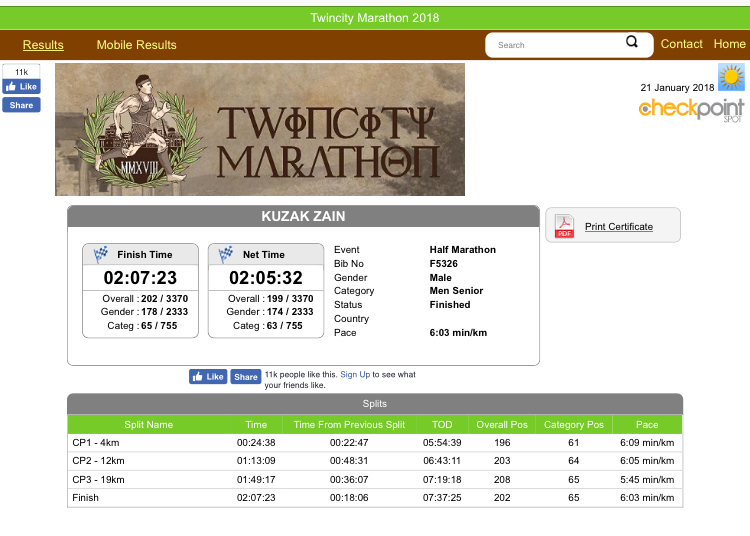Click the Overall Pos column header

(x=502, y=425)
